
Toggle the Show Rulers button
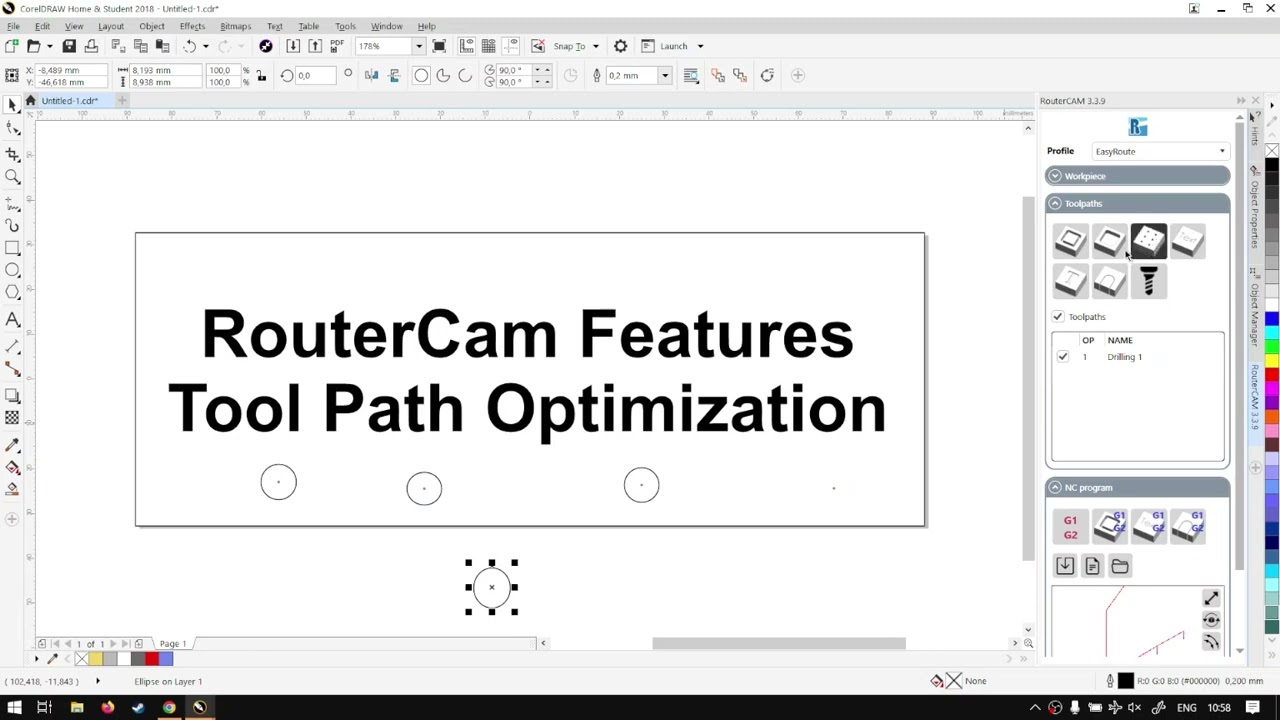(466, 46)
